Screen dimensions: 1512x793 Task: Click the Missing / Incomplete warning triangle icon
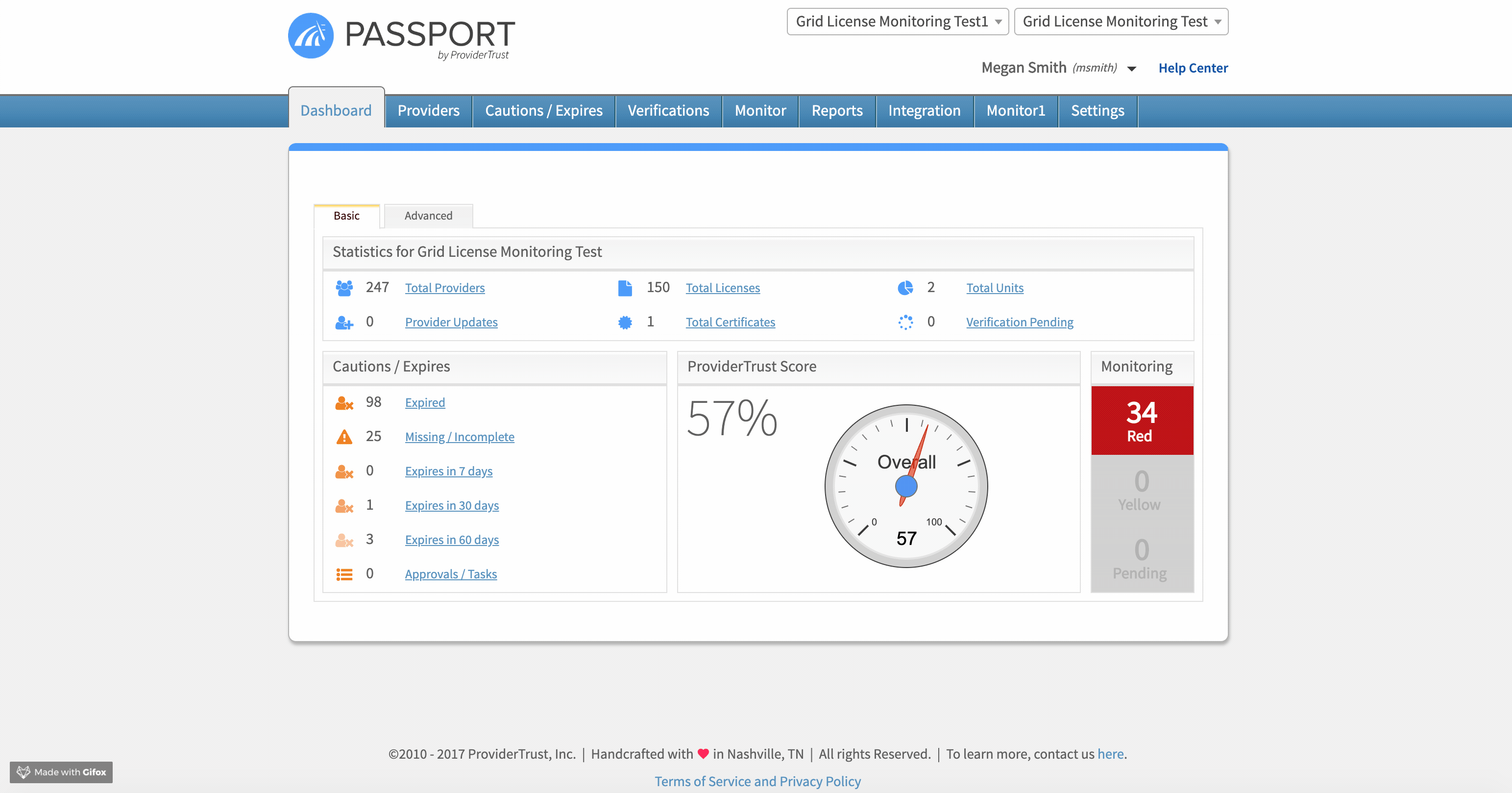(x=344, y=437)
